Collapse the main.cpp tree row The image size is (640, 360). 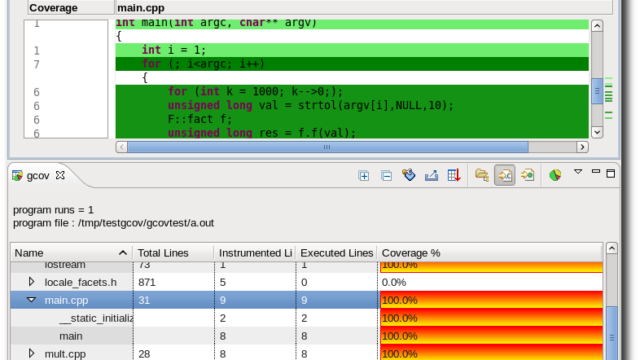coord(31,300)
